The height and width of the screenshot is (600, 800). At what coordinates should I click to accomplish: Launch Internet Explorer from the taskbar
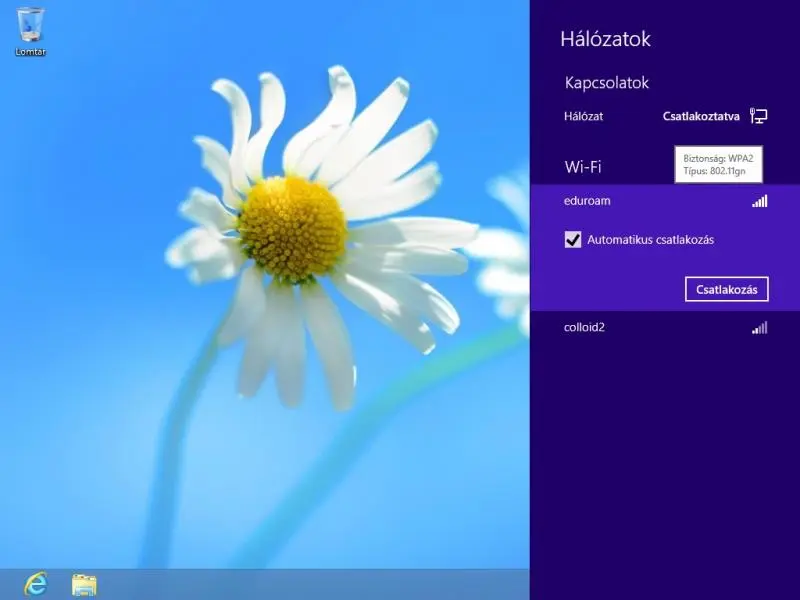36,584
